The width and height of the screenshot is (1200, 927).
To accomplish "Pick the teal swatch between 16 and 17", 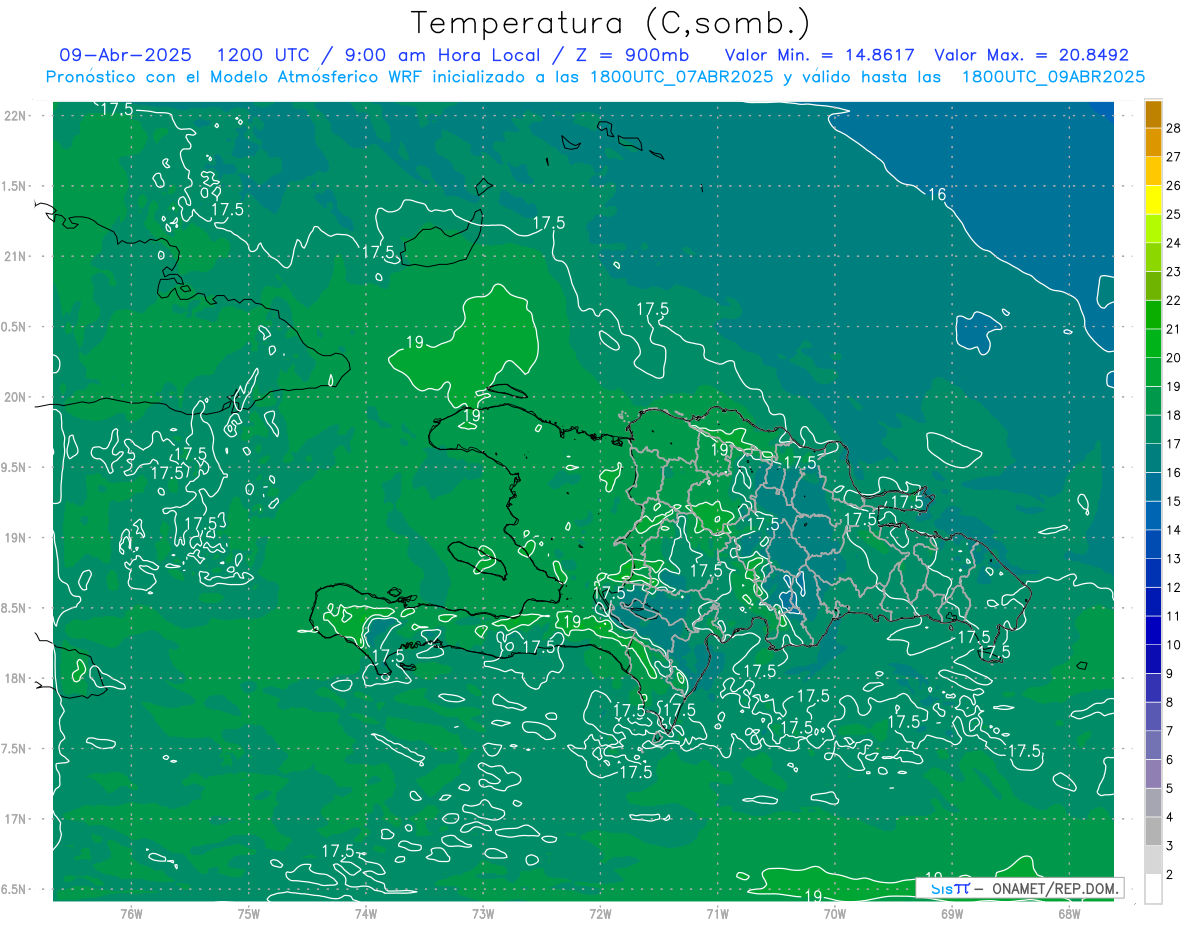I will coord(1153,458).
